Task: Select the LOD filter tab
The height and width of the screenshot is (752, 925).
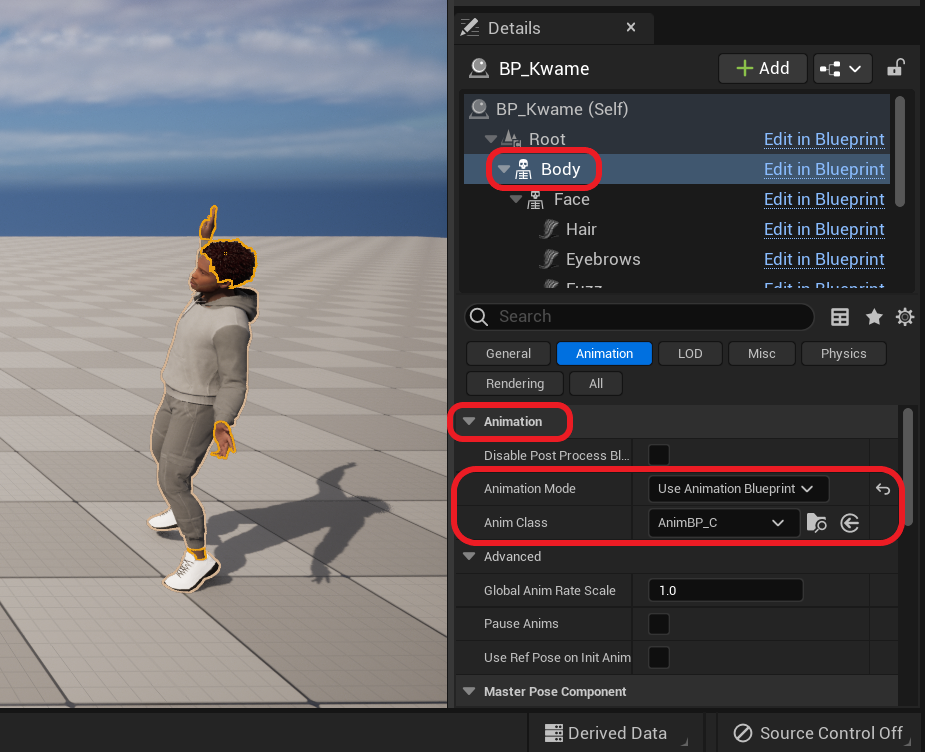Action: 690,353
